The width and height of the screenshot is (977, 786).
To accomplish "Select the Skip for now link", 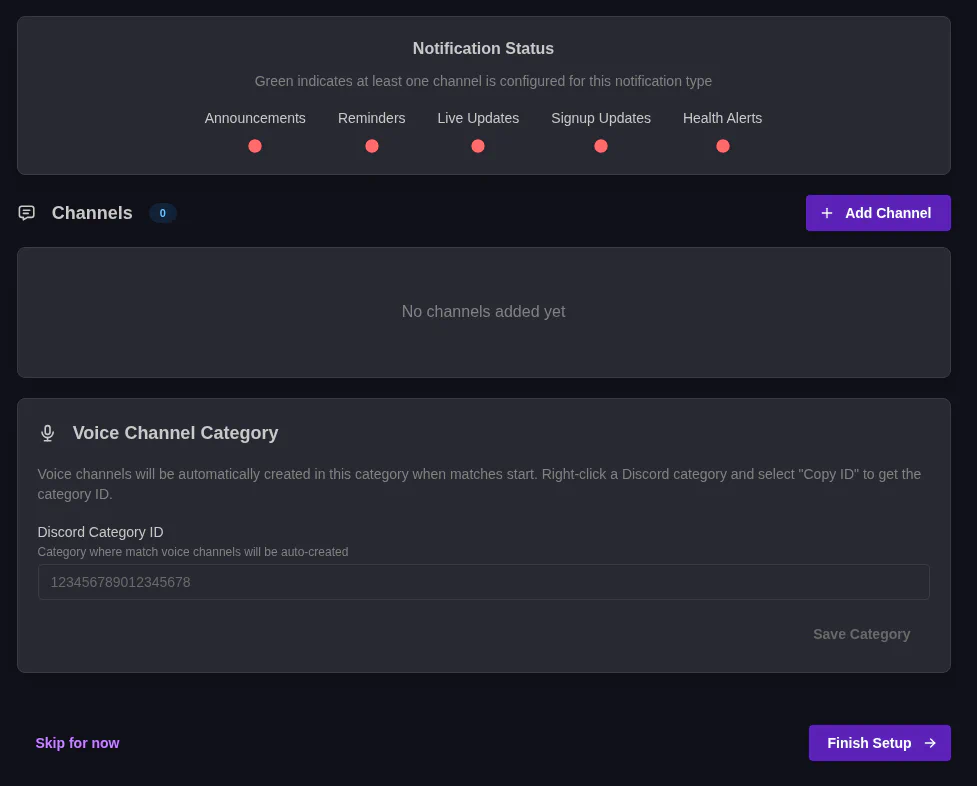I will [x=77, y=743].
